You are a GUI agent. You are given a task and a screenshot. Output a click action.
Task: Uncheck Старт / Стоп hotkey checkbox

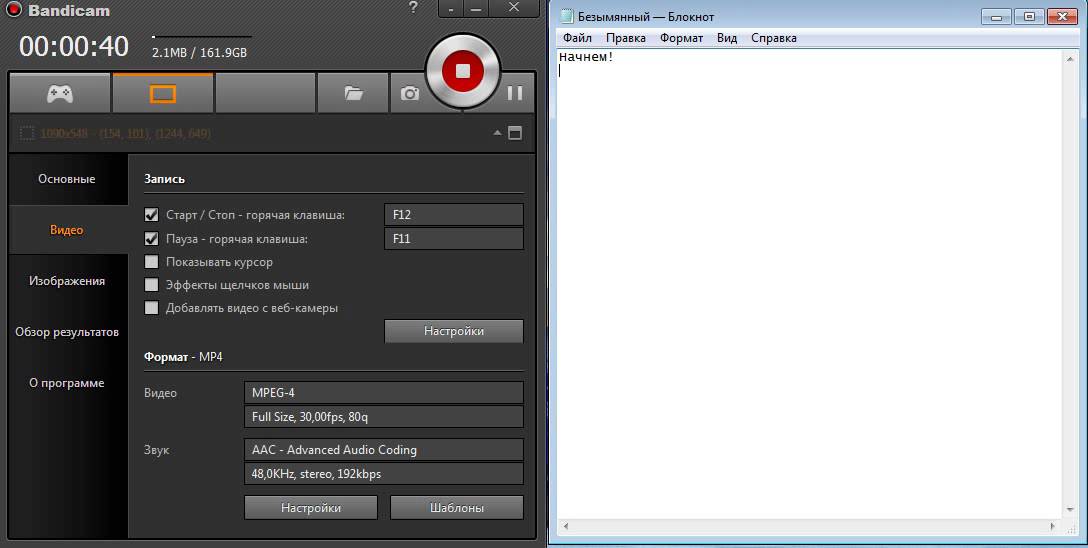click(x=151, y=215)
